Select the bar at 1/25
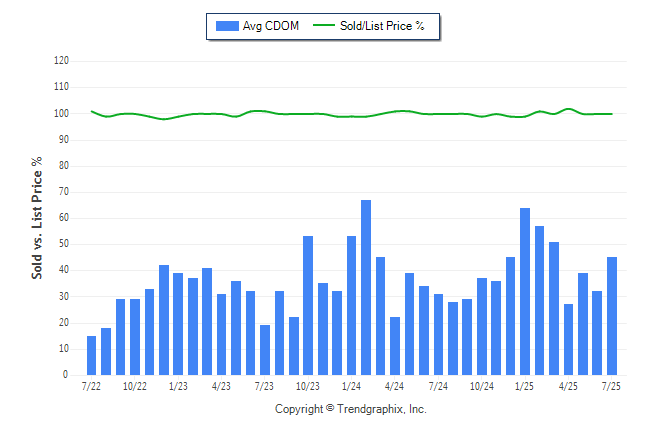This screenshot has height=434, width=646. 525,291
